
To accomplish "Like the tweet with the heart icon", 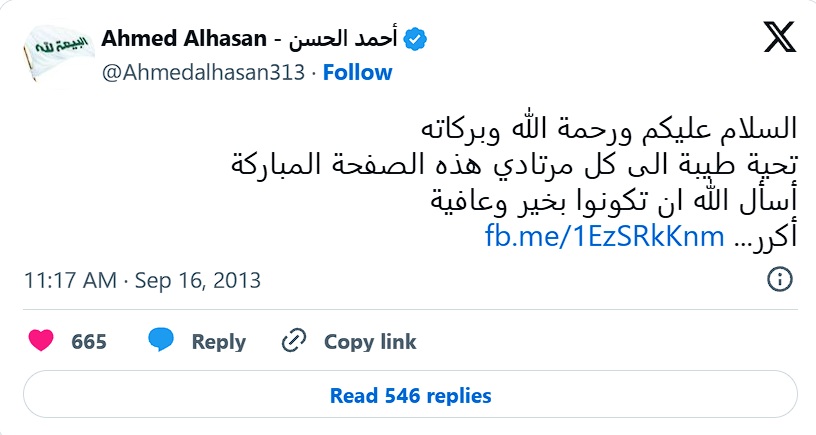I will (41, 341).
